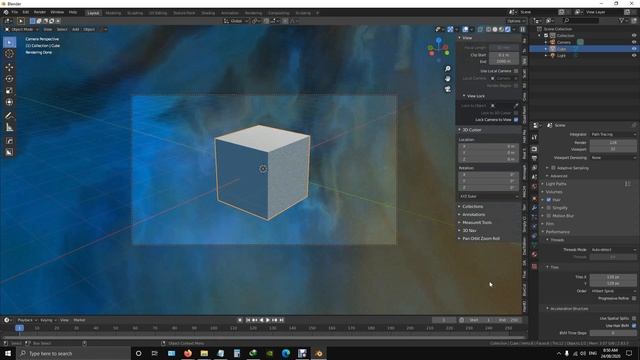Open the World properties tab
The height and width of the screenshot is (360, 640).
pos(534,187)
